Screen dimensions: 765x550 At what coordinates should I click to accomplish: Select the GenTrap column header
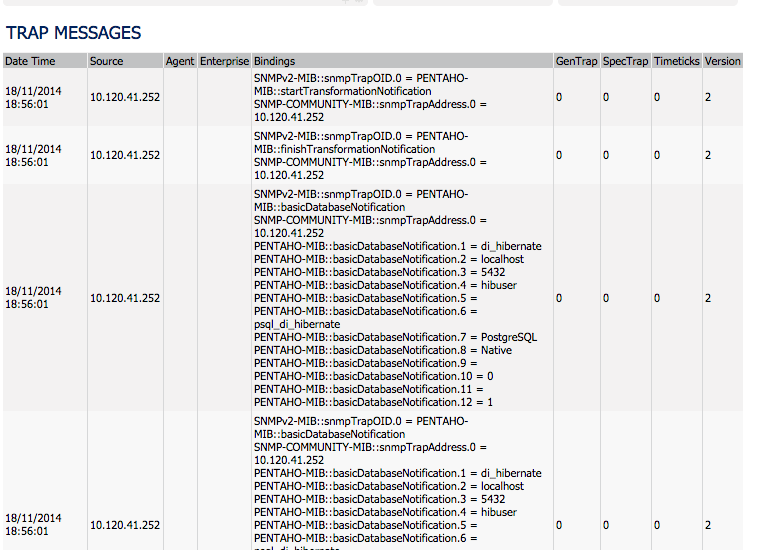577,61
